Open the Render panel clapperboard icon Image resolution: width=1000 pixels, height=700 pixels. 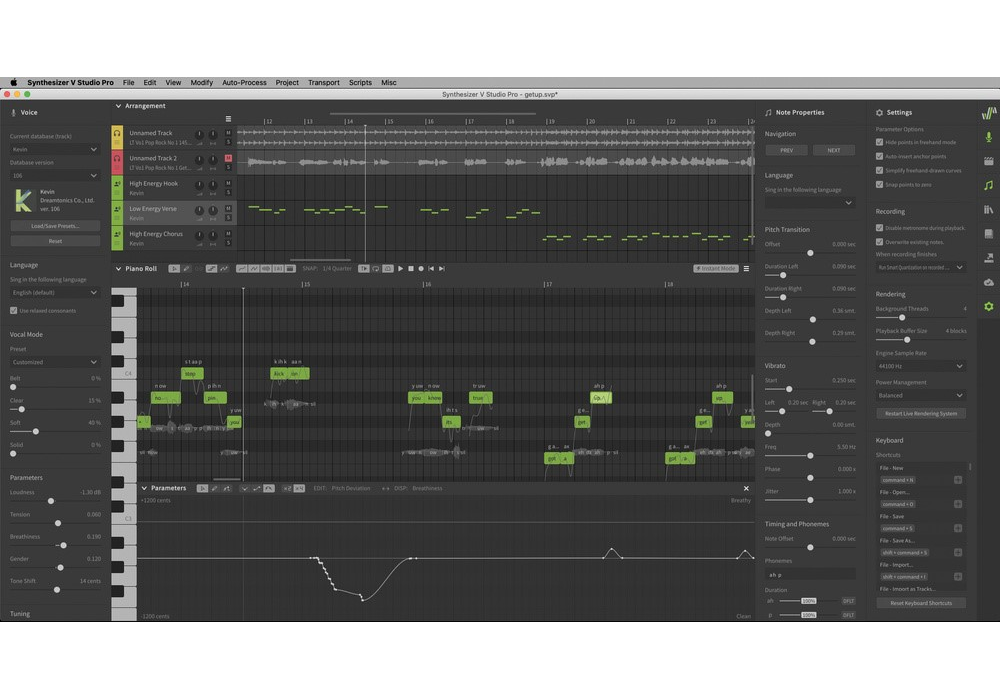tap(989, 161)
